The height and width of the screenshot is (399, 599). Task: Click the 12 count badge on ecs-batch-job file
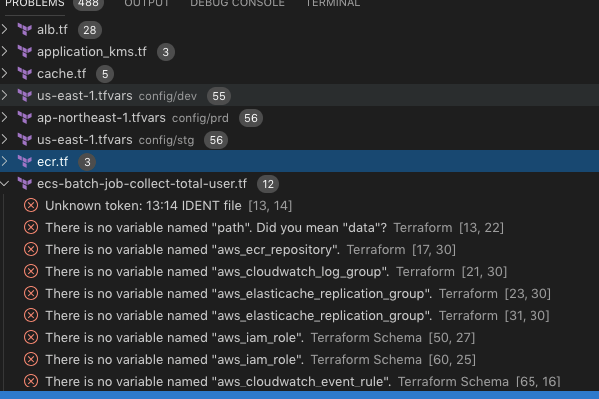pos(268,184)
